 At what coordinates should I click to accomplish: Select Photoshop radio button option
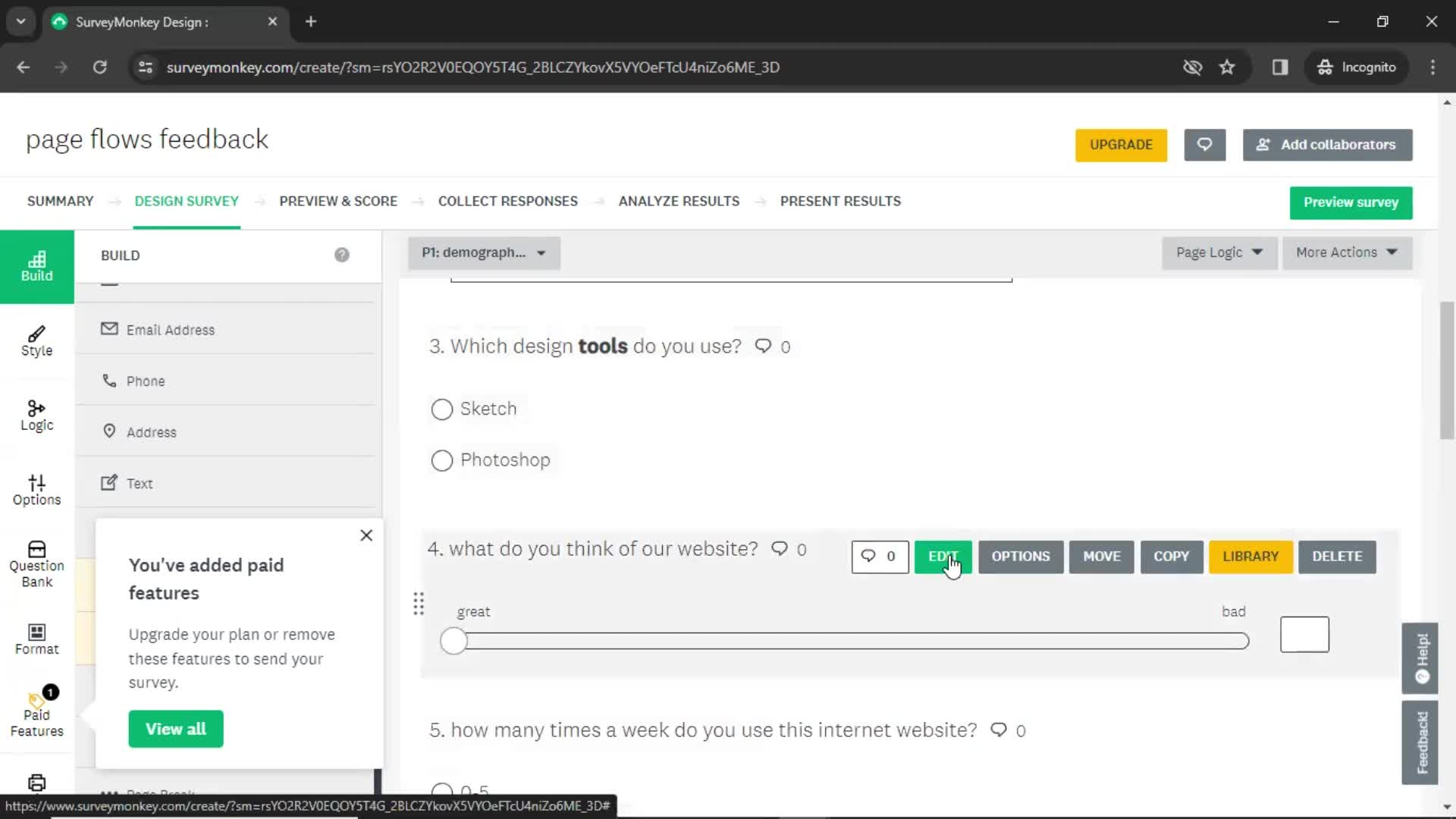441,460
